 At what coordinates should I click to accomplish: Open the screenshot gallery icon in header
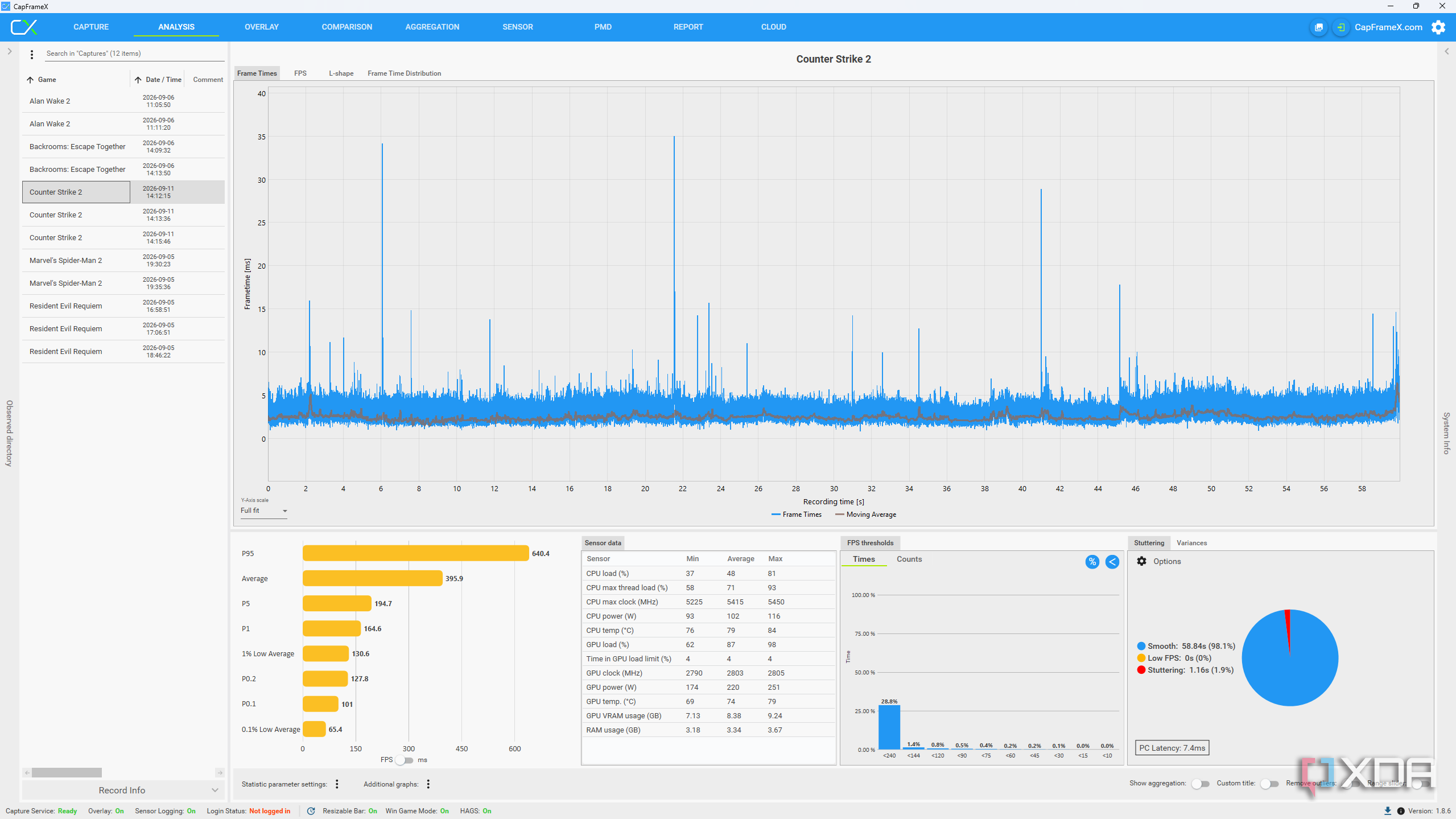(x=1319, y=27)
